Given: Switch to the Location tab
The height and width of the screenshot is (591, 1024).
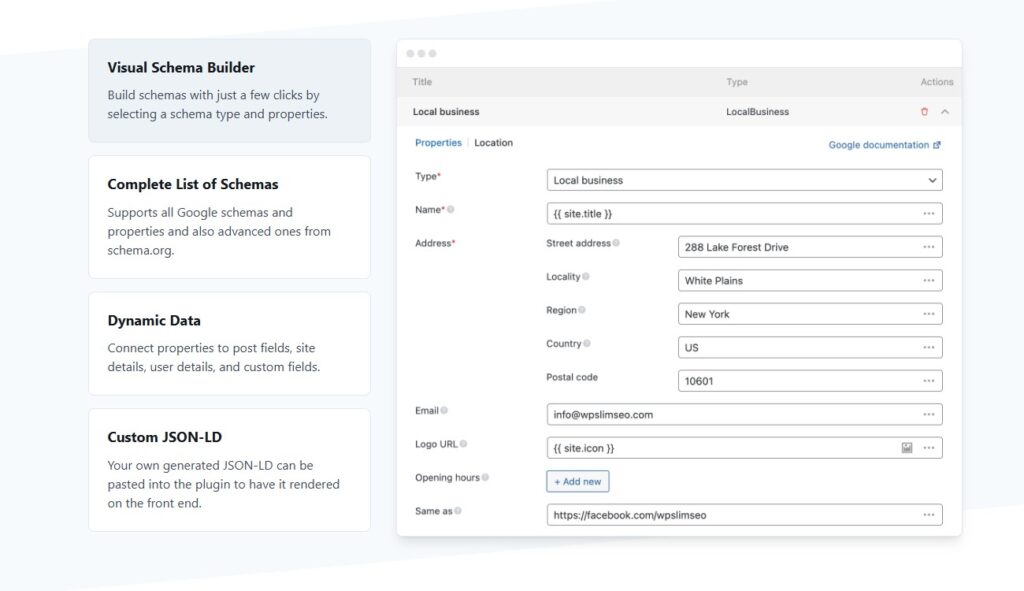Looking at the screenshot, I should [x=493, y=143].
